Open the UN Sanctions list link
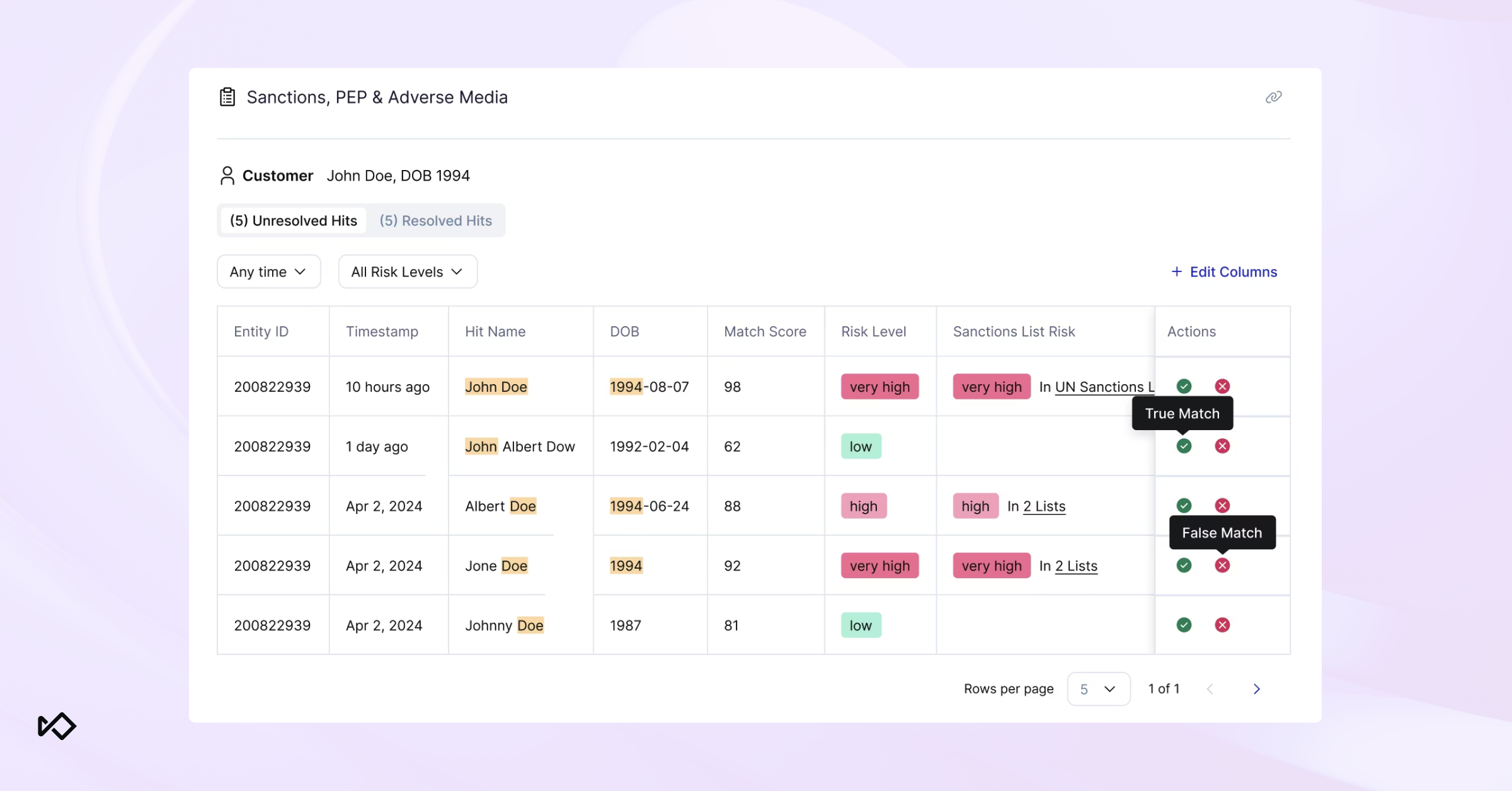This screenshot has height=791, width=1512. pyautogui.click(x=1104, y=387)
